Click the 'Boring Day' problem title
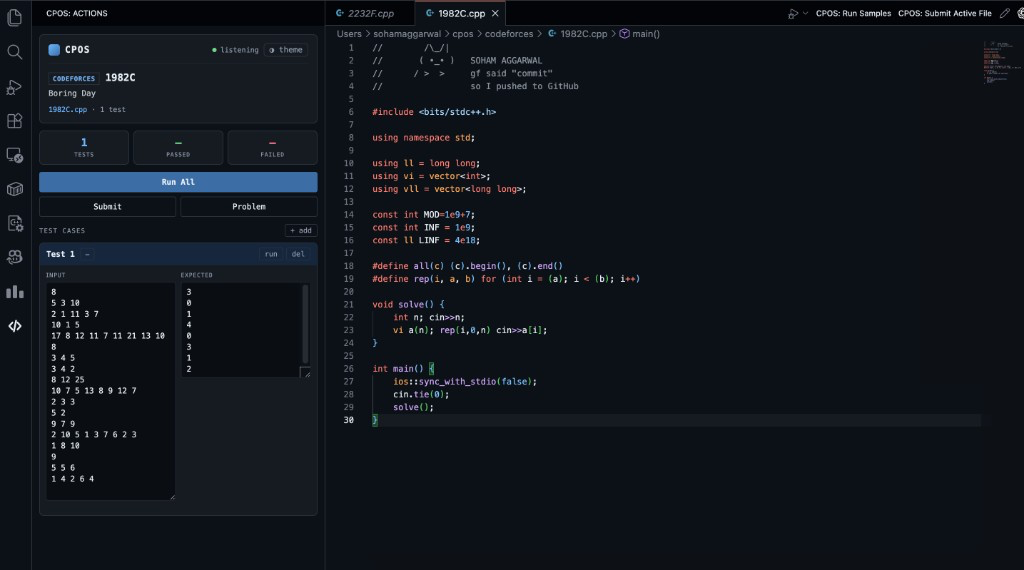Screen dimensions: 1024x570 tap(72, 93)
